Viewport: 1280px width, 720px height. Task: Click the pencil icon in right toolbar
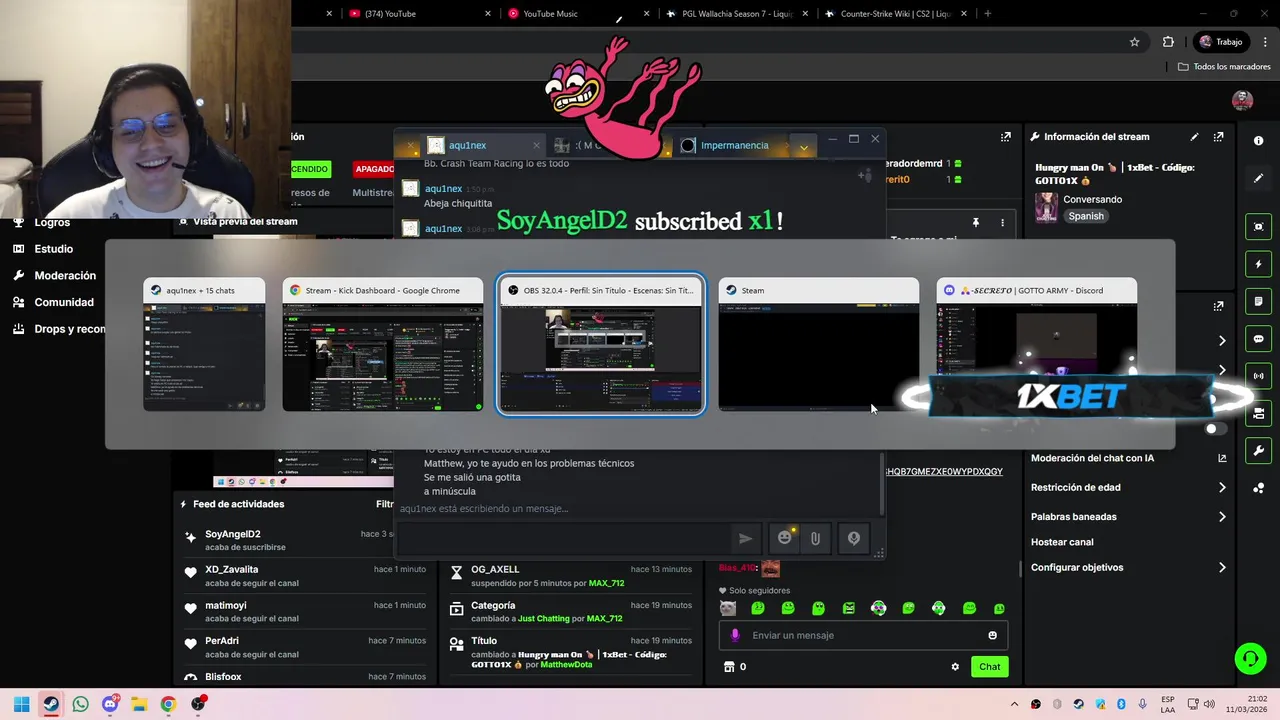[x=1259, y=178]
